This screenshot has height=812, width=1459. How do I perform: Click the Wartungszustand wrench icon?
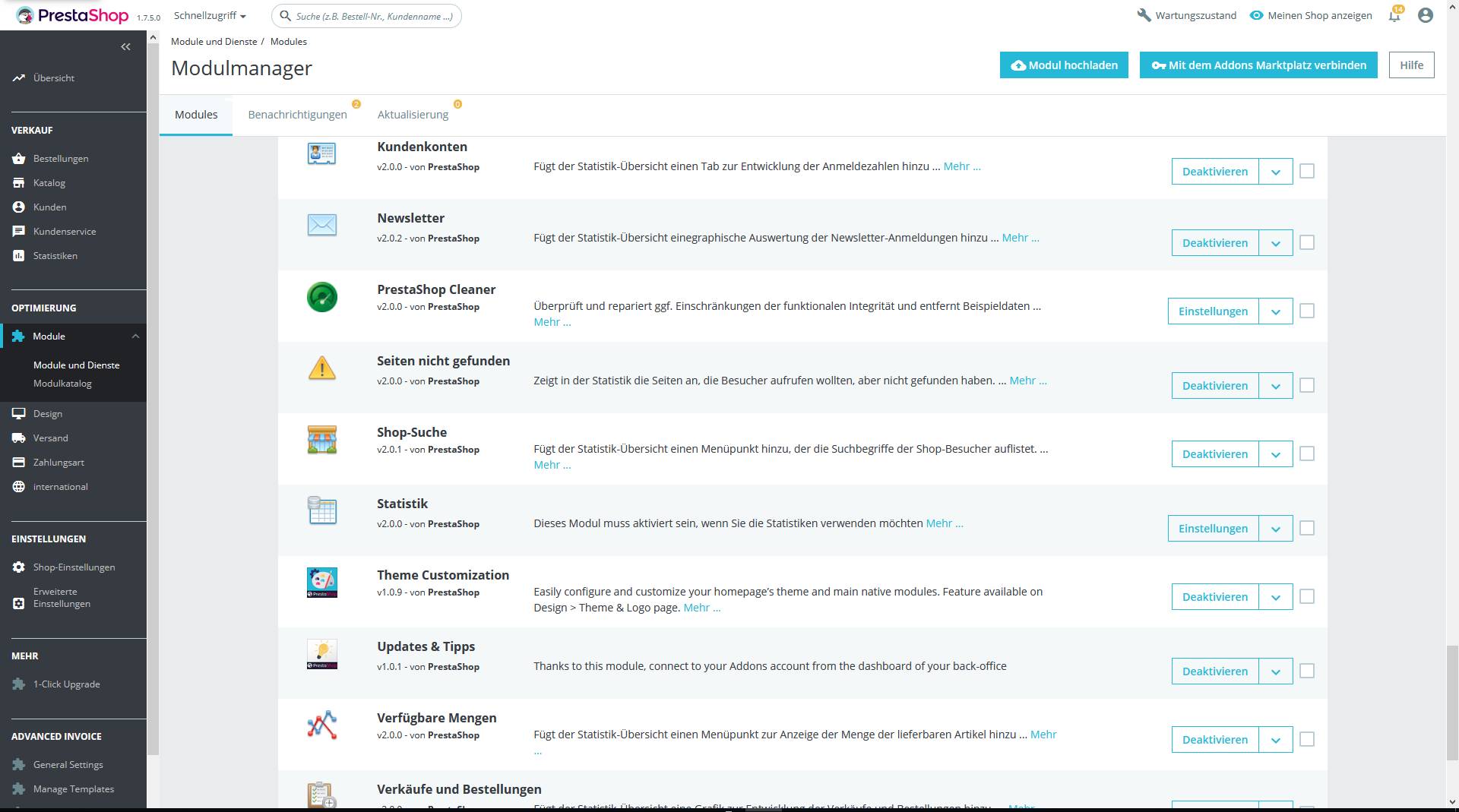pyautogui.click(x=1144, y=15)
